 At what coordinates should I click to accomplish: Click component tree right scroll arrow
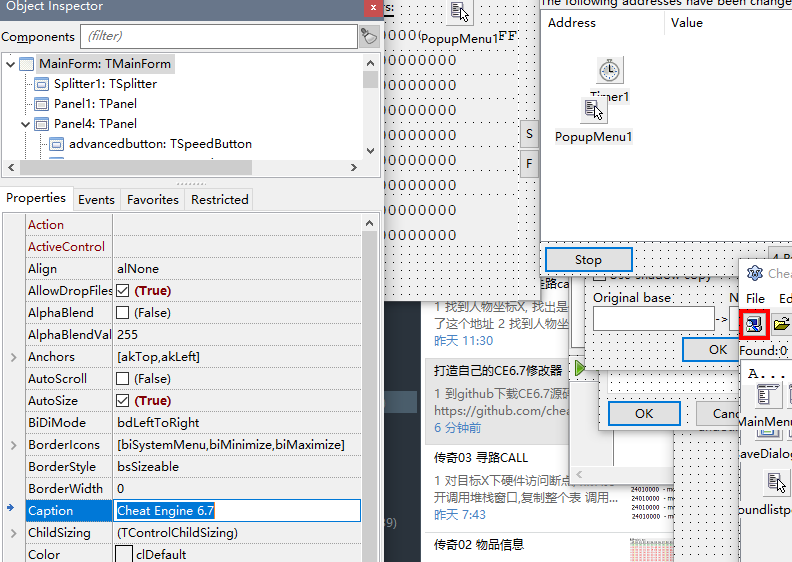point(354,167)
